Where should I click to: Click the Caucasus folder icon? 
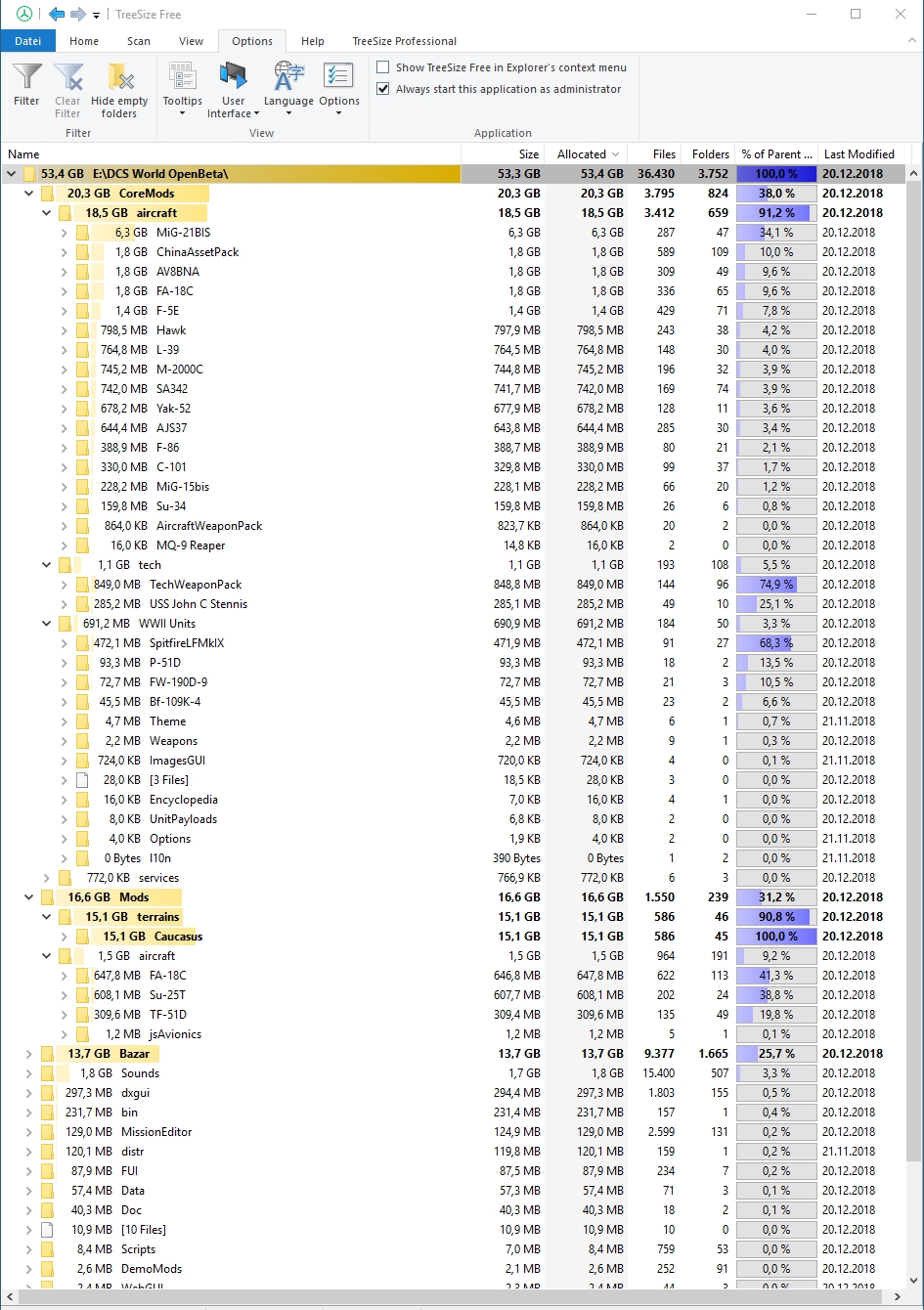tap(82, 937)
